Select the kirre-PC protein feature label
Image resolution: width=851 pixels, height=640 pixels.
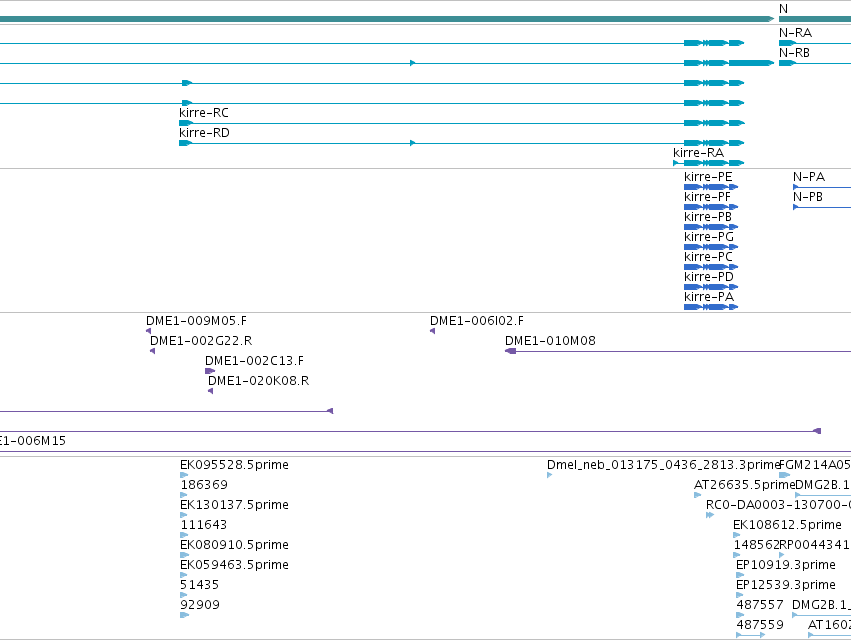coord(708,256)
